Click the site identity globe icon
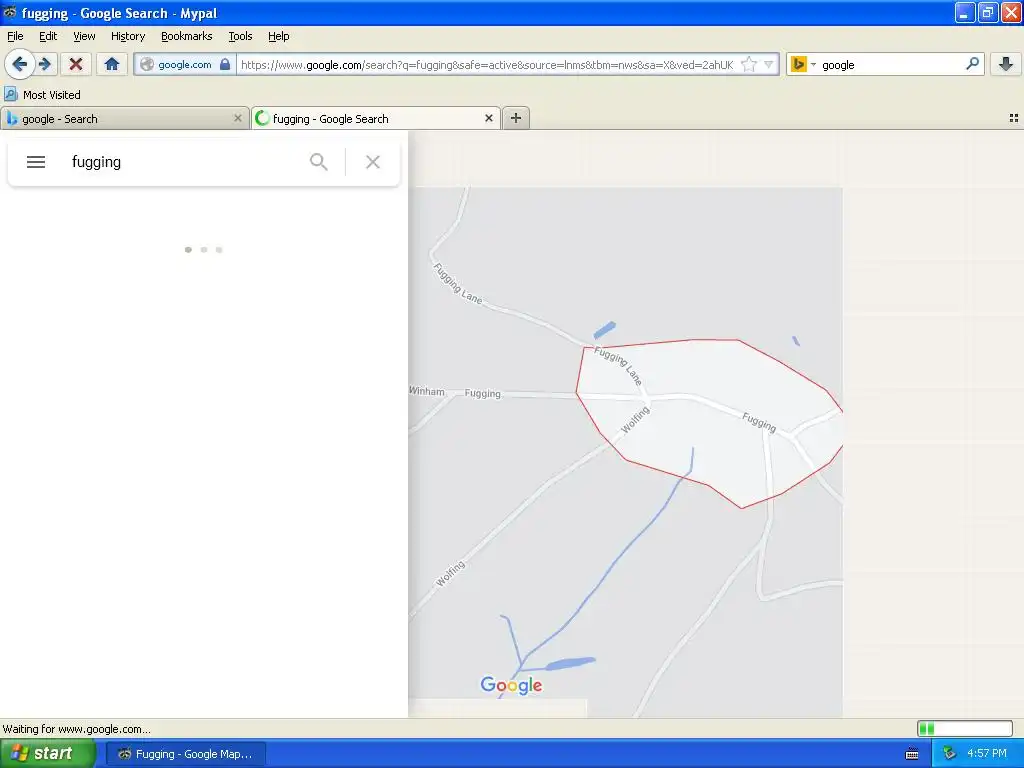The width and height of the screenshot is (1024, 768). coord(147,64)
